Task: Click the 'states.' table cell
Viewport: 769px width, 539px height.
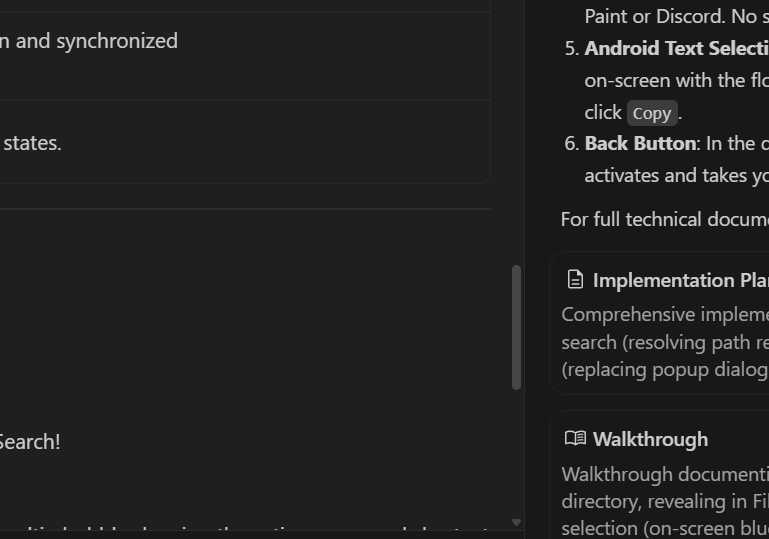Action: pos(31,143)
